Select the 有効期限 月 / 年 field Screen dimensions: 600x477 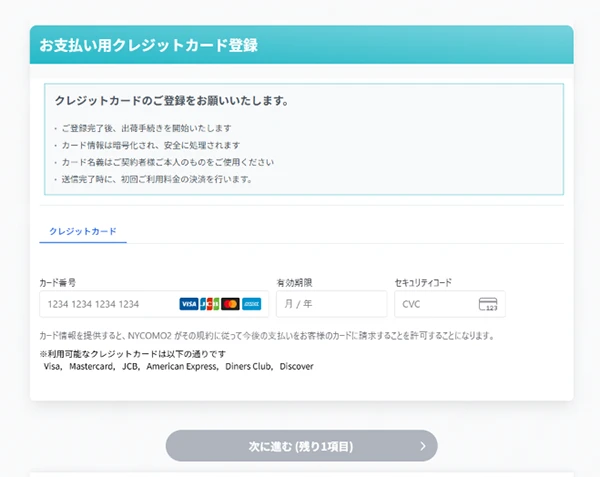(x=330, y=304)
